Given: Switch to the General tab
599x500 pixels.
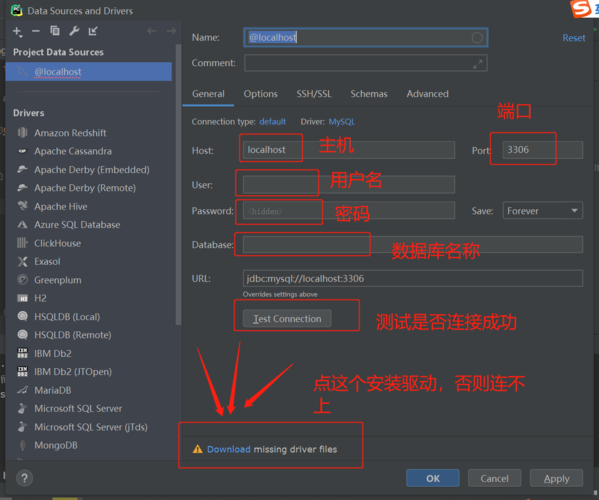Looking at the screenshot, I should [x=208, y=94].
